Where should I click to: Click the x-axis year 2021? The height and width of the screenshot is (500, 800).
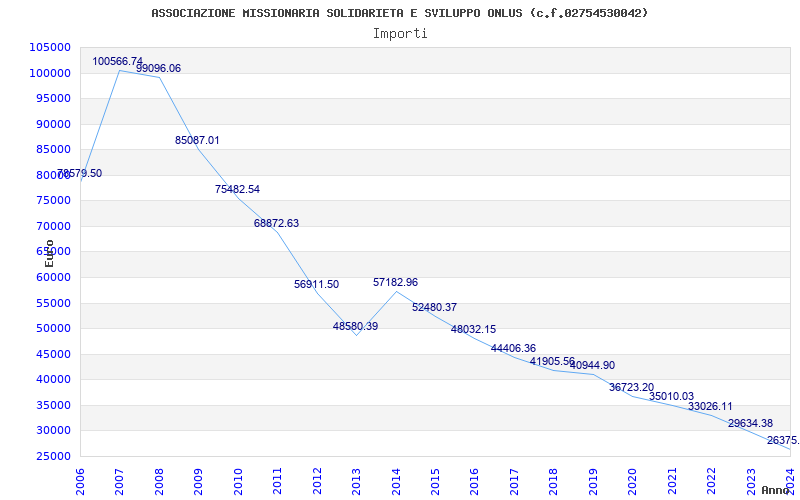[x=672, y=481]
